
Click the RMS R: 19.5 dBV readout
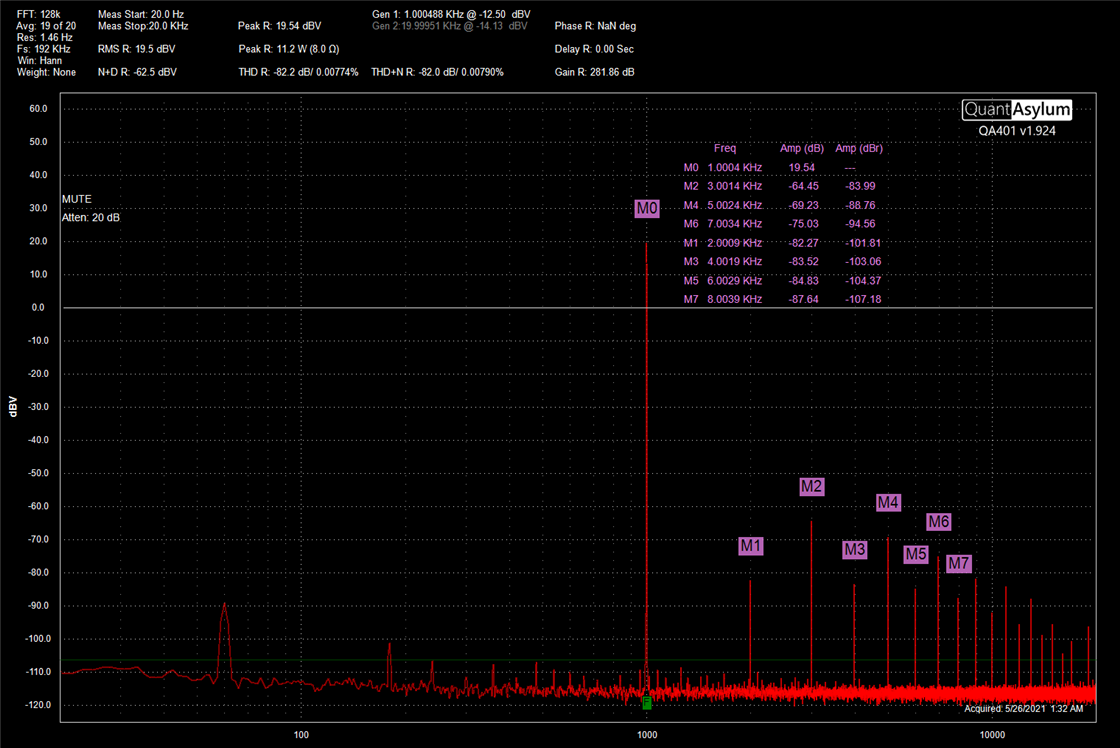pos(136,49)
